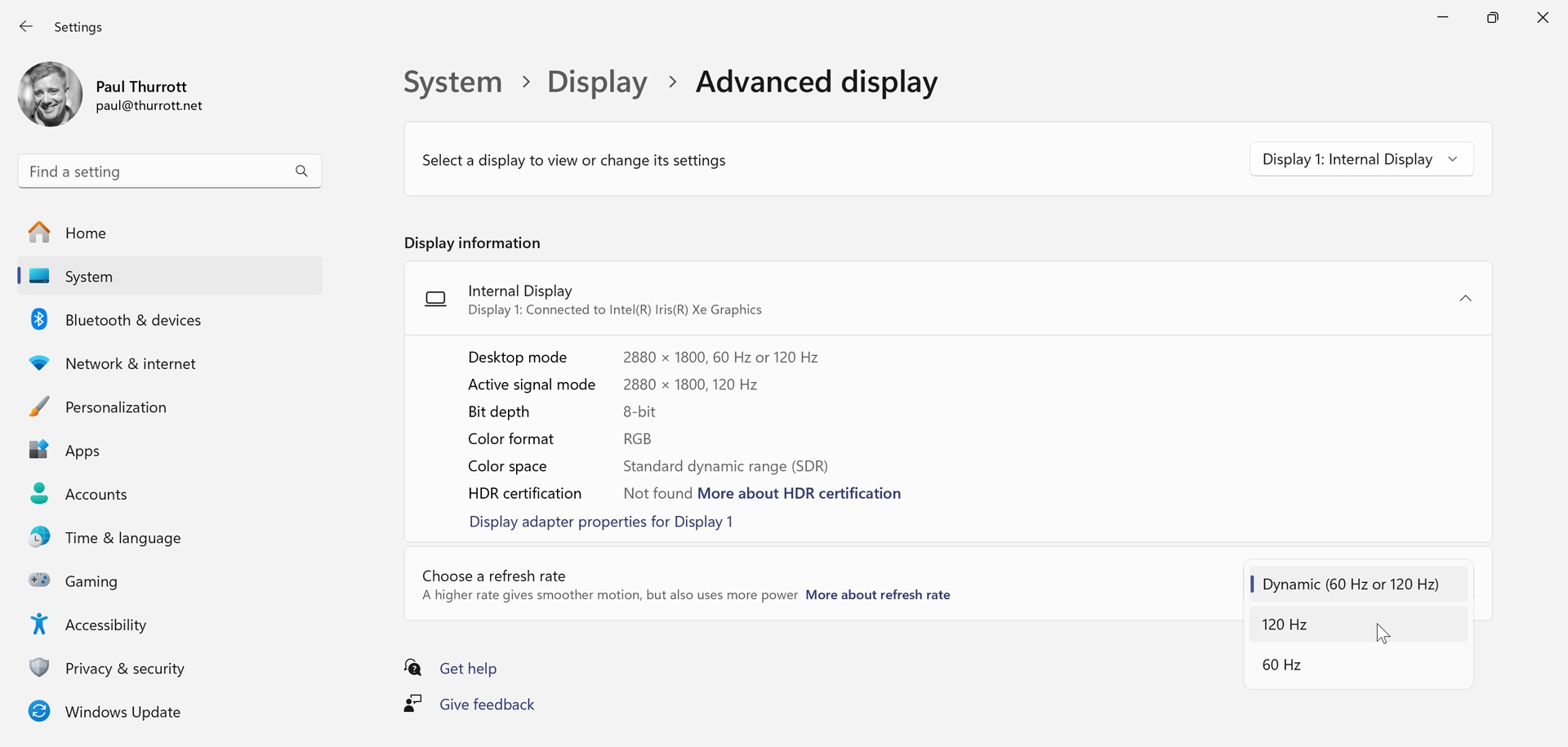Click the Accessibility figure icon
This screenshot has height=747, width=1568.
(39, 625)
